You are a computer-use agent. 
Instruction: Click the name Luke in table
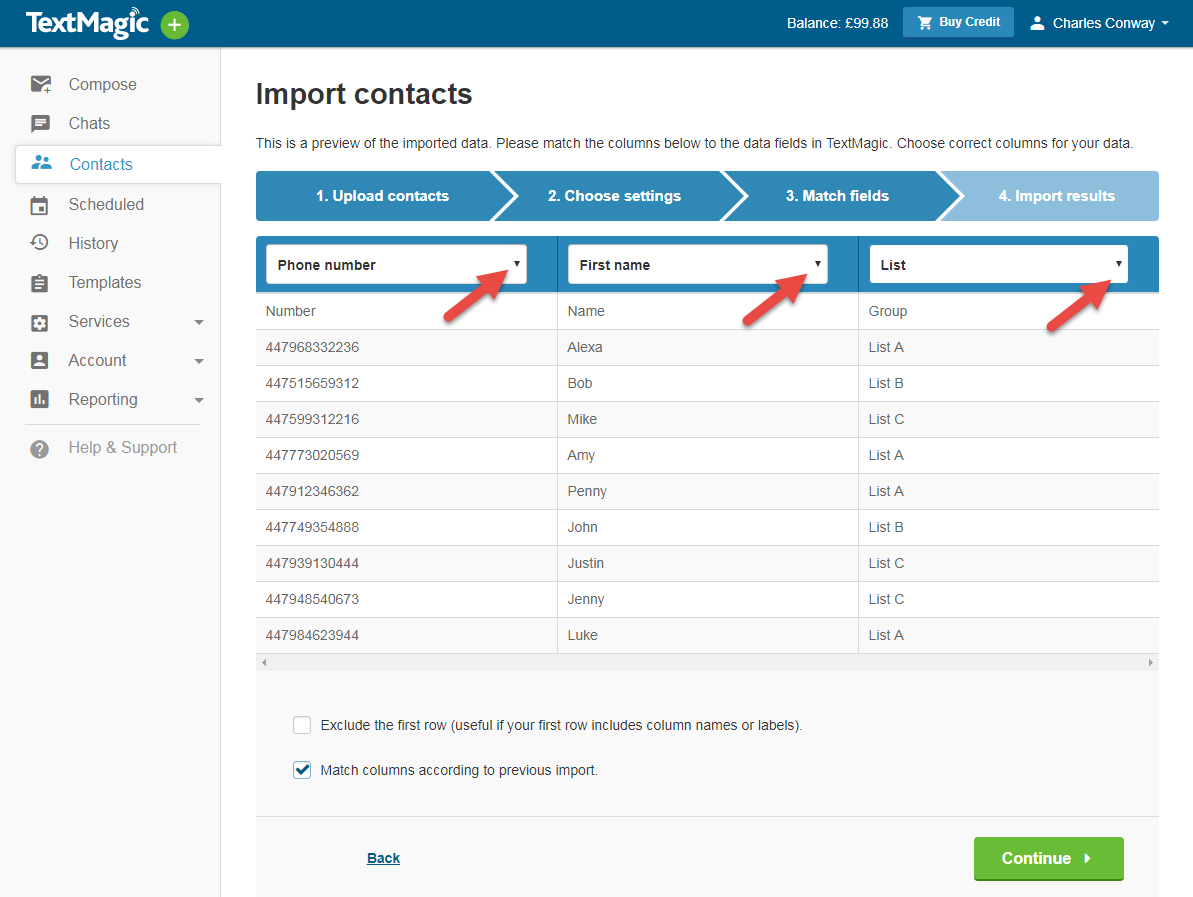click(x=582, y=635)
